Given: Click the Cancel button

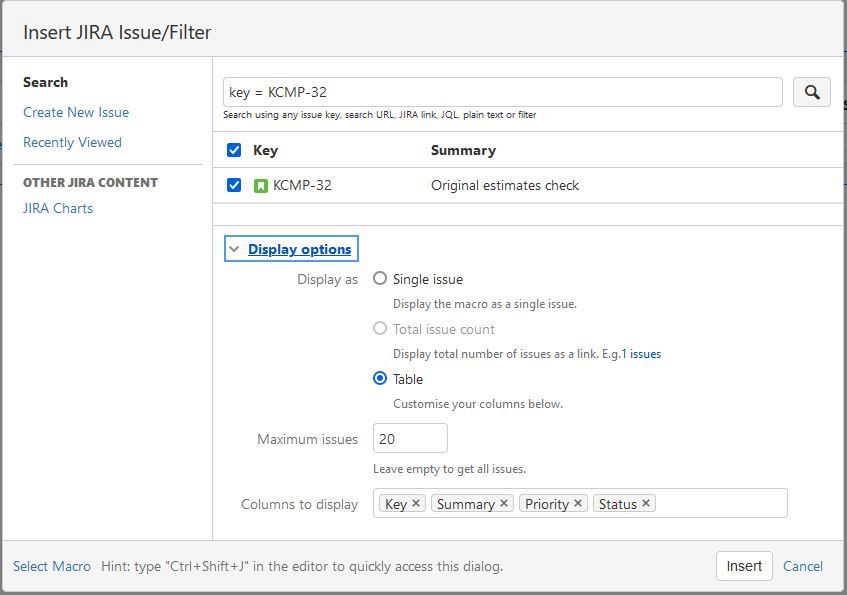Looking at the screenshot, I should coord(803,566).
